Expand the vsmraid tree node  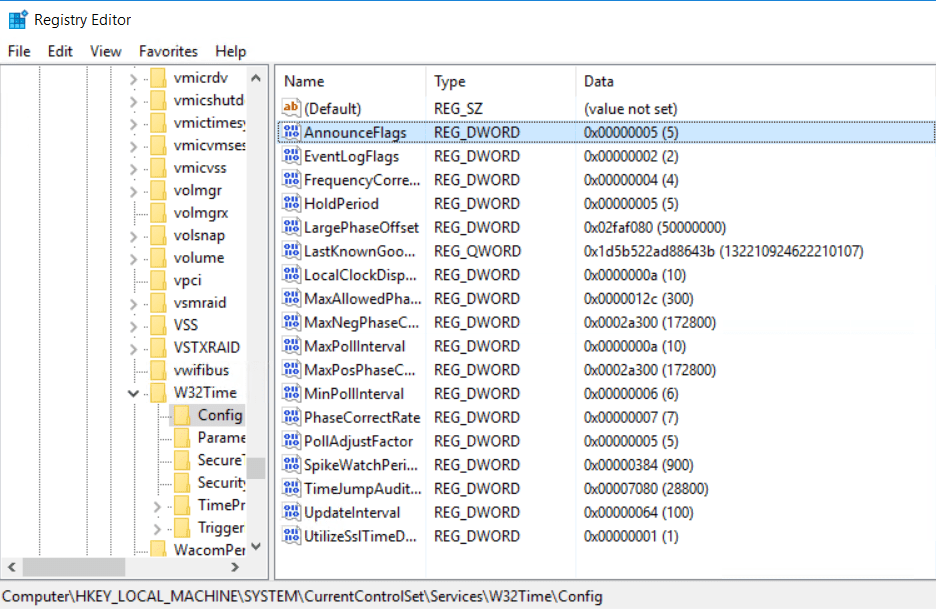[134, 303]
